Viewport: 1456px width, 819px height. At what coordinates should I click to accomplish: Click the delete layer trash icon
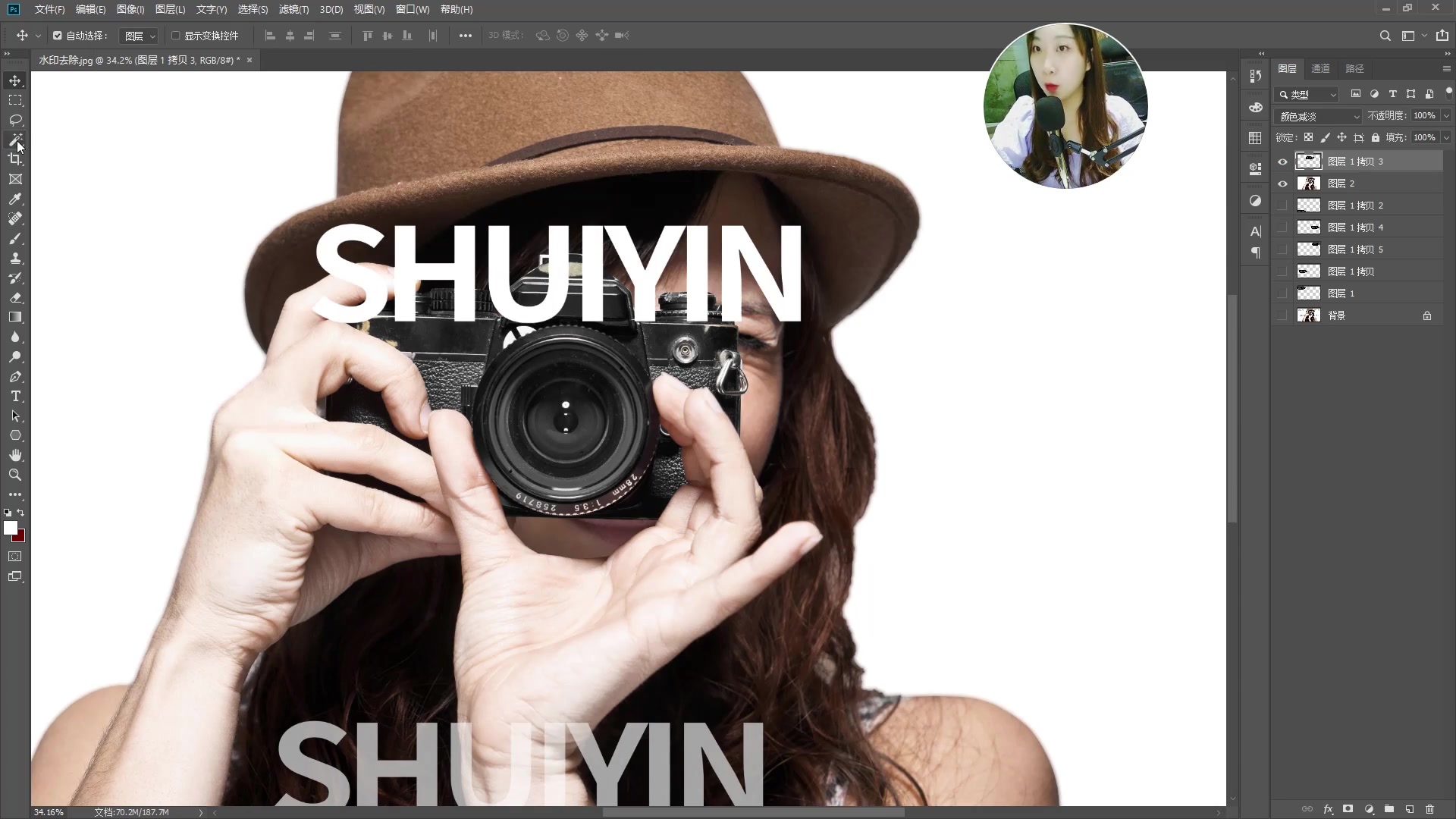(x=1429, y=809)
